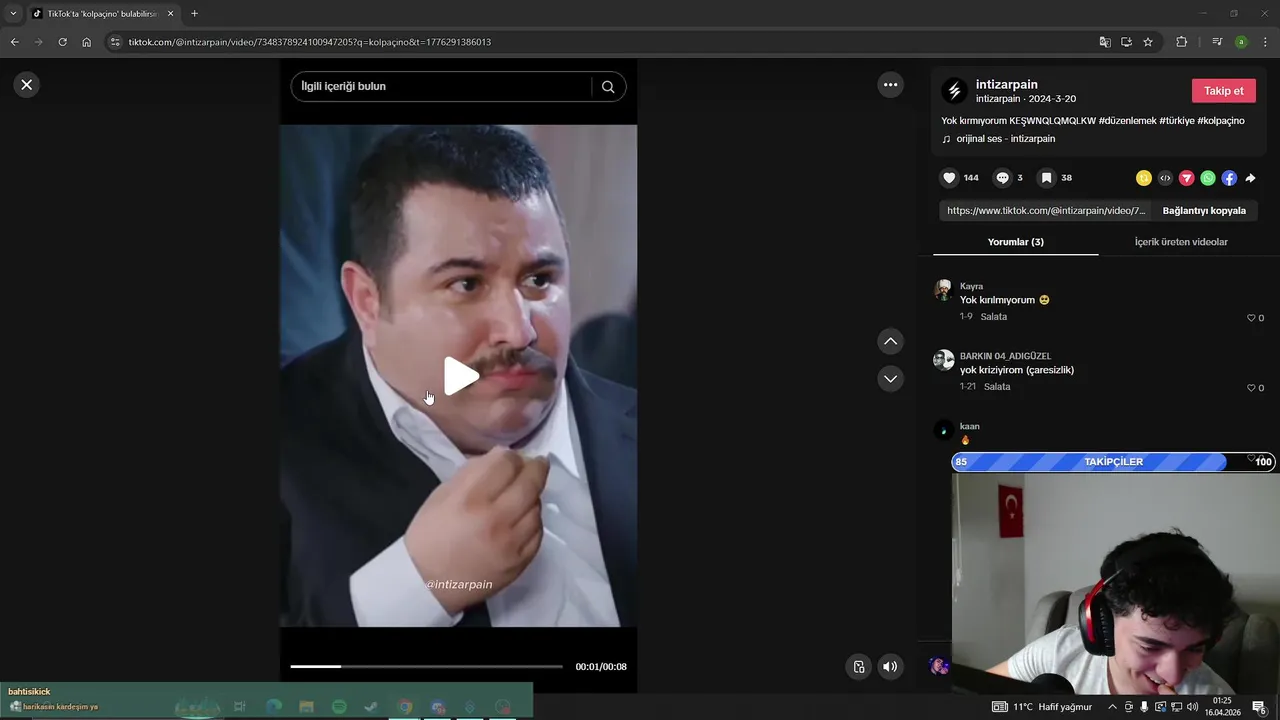The height and width of the screenshot is (720, 1280).
Task: Toggle auto-scroll icon beside volume
Action: coord(858,667)
